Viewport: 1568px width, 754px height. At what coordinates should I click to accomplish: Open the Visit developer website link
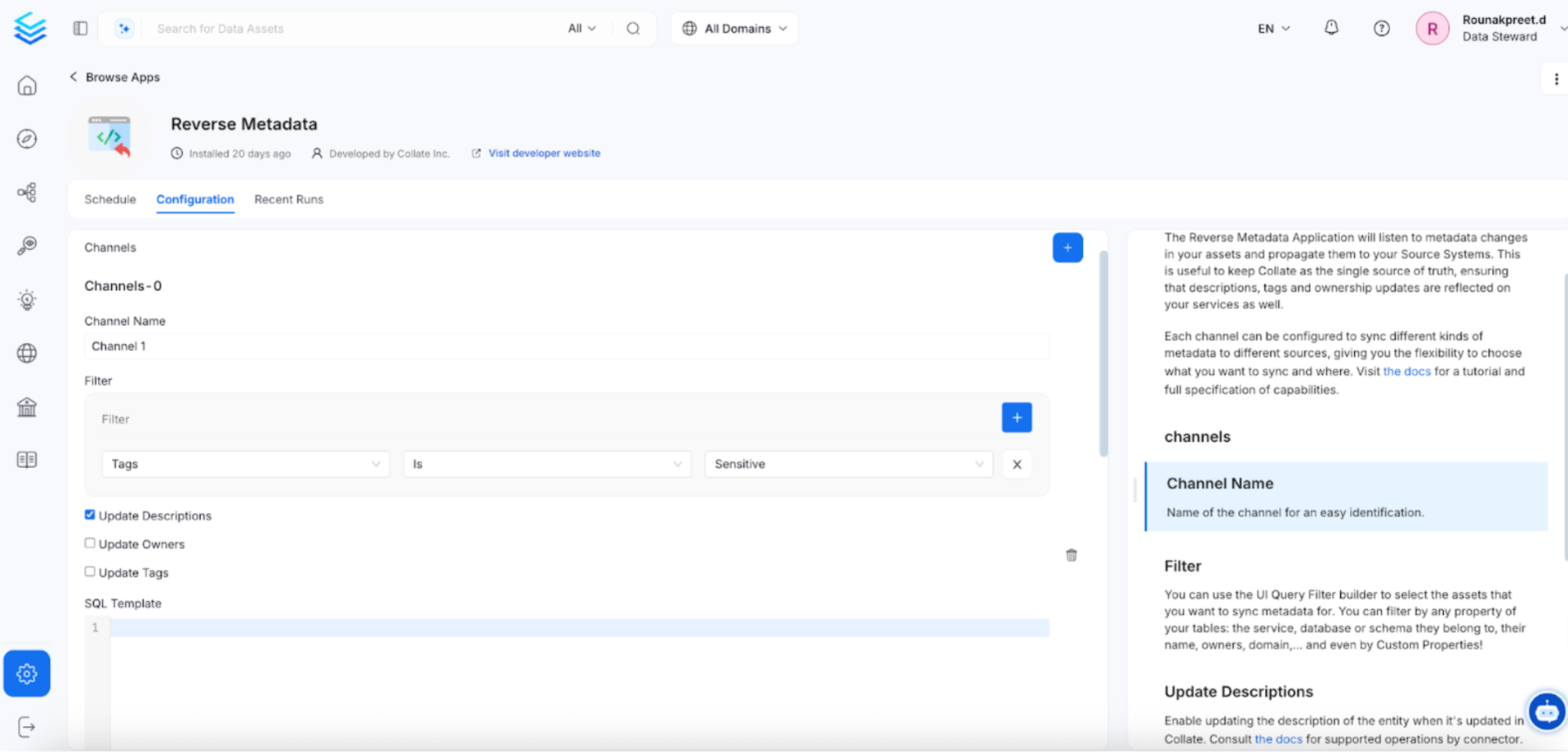[x=544, y=153]
